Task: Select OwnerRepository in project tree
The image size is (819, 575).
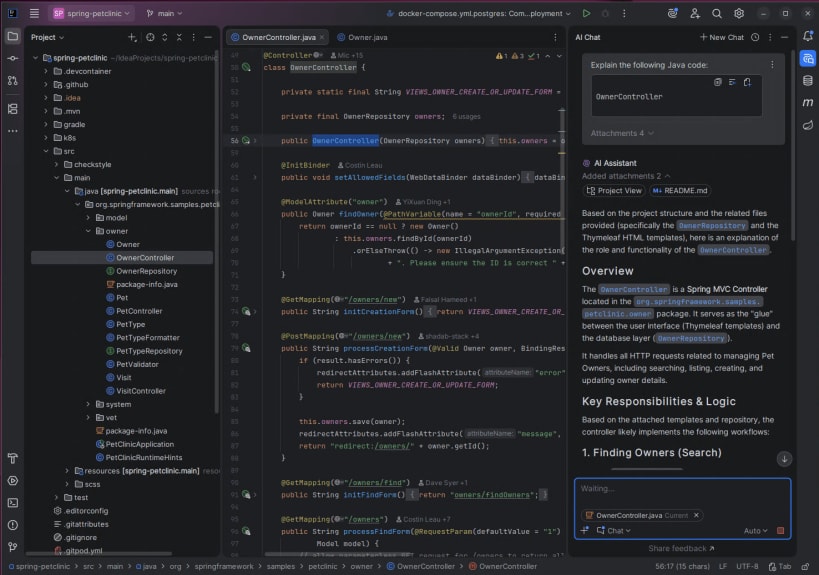Action: pyautogui.click(x=146, y=271)
